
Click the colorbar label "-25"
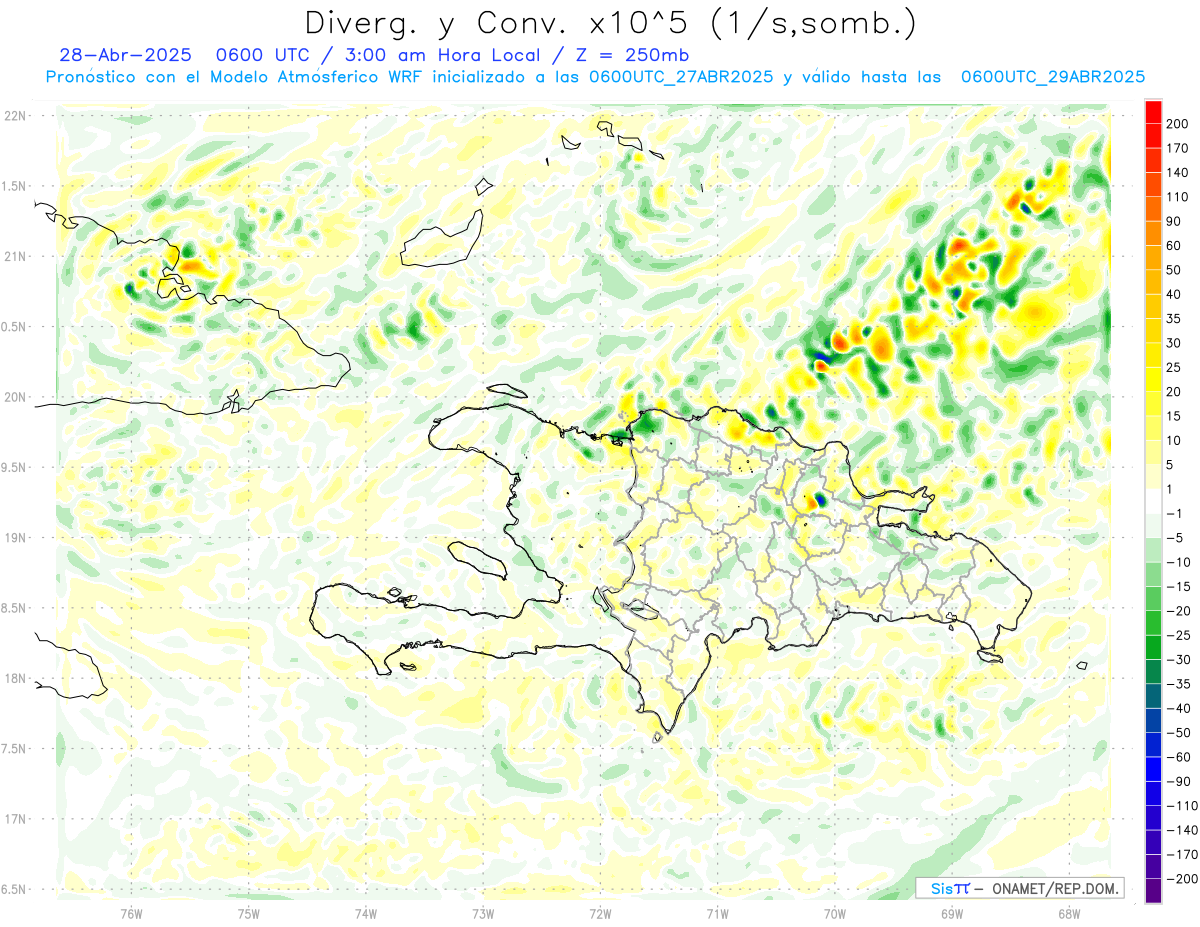[1180, 635]
